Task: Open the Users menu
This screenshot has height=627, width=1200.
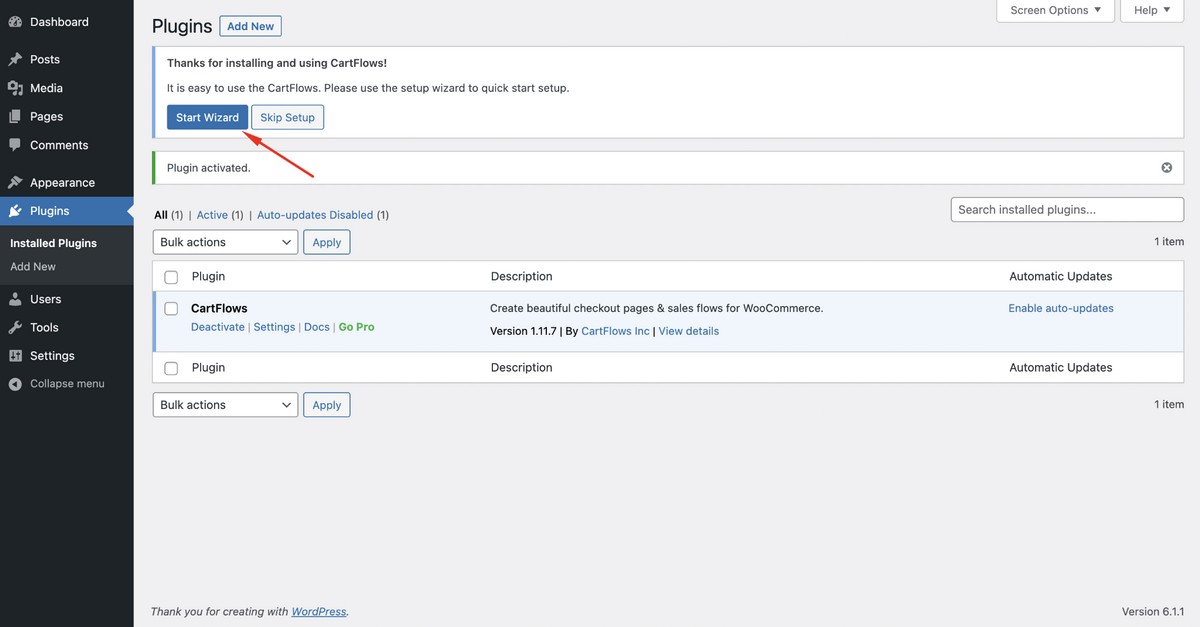Action: pos(45,299)
